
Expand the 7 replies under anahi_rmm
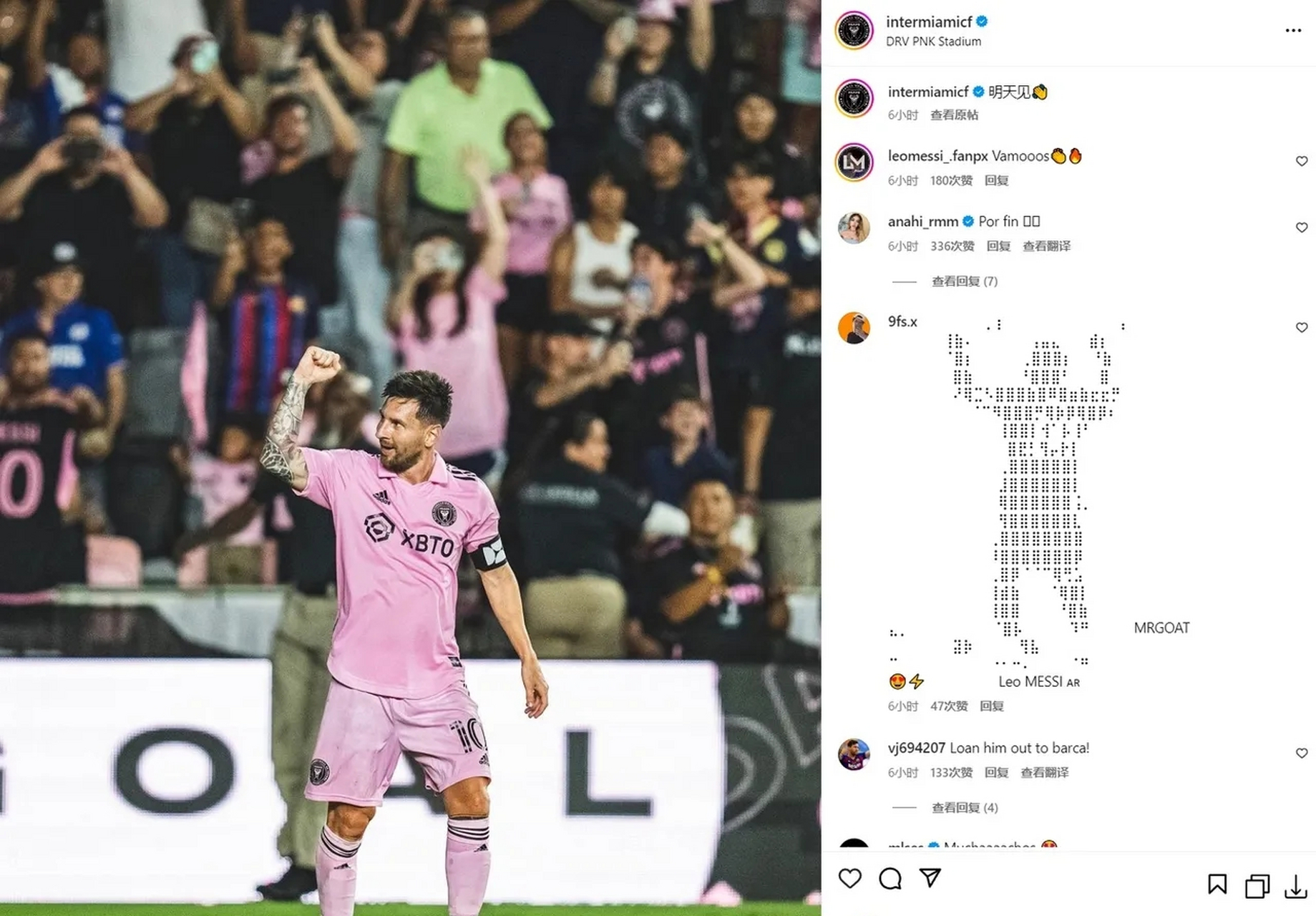click(x=964, y=281)
